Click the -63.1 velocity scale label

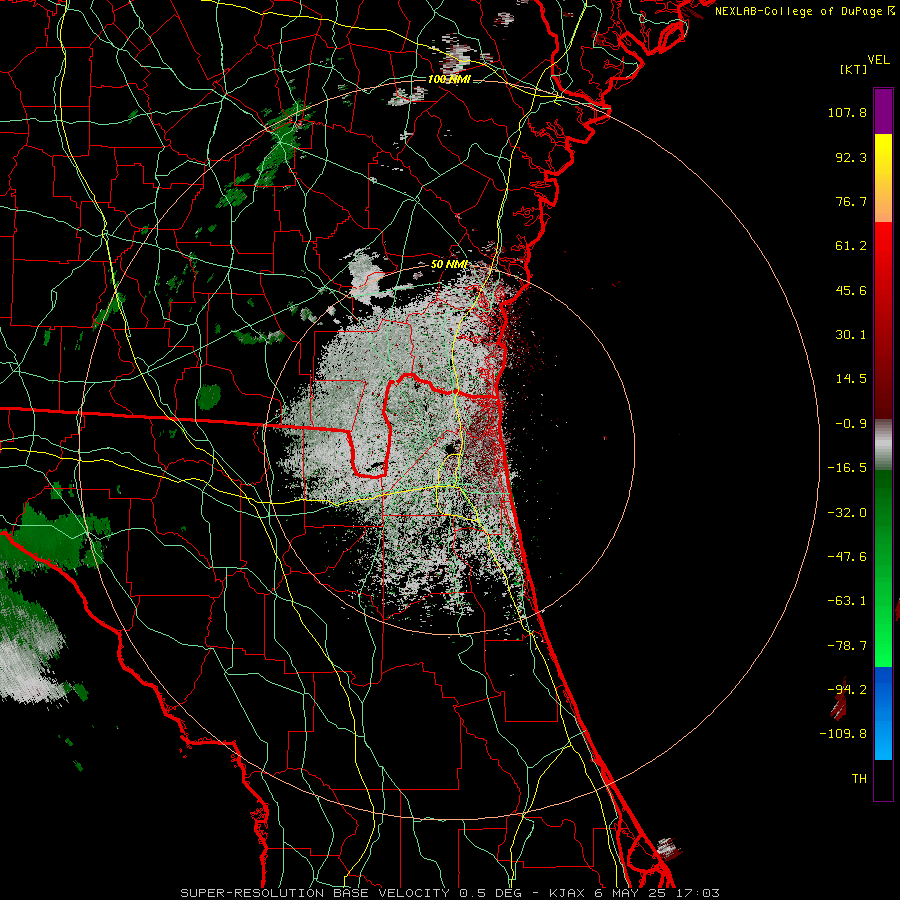[x=847, y=601]
